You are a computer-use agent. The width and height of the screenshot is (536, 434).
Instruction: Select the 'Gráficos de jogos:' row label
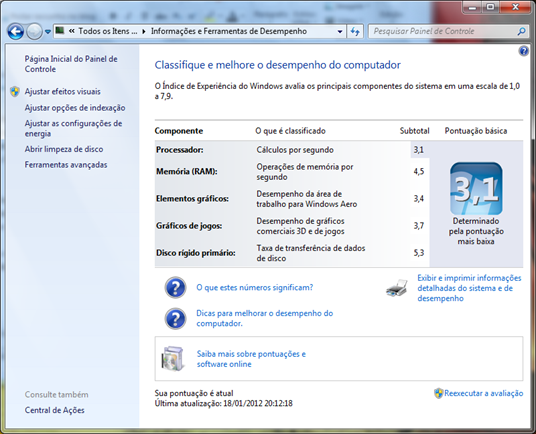tap(189, 226)
